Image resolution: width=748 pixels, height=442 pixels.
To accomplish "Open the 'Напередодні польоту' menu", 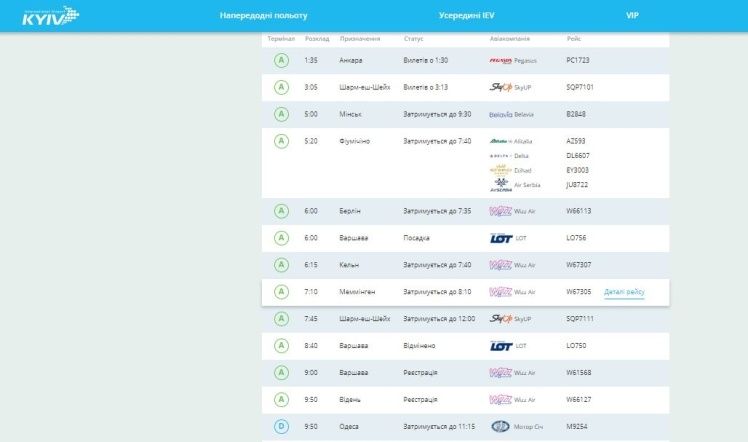I will pyautogui.click(x=264, y=16).
